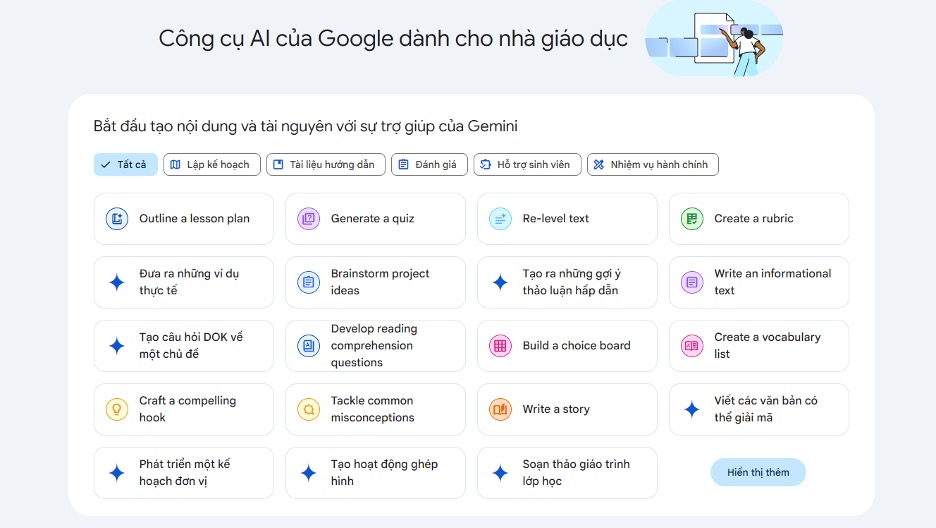Switch to 'Hỗ trợ sinh viên' category
Image resolution: width=936 pixels, height=528 pixels.
(x=527, y=165)
